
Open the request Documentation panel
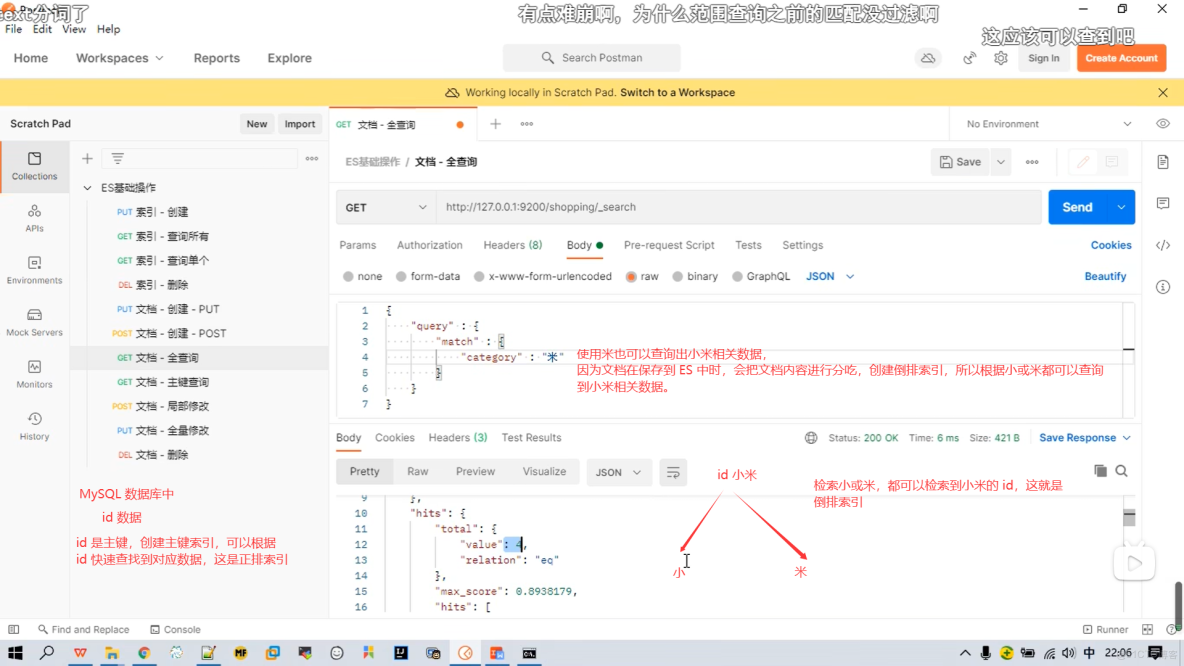pyautogui.click(x=1162, y=160)
